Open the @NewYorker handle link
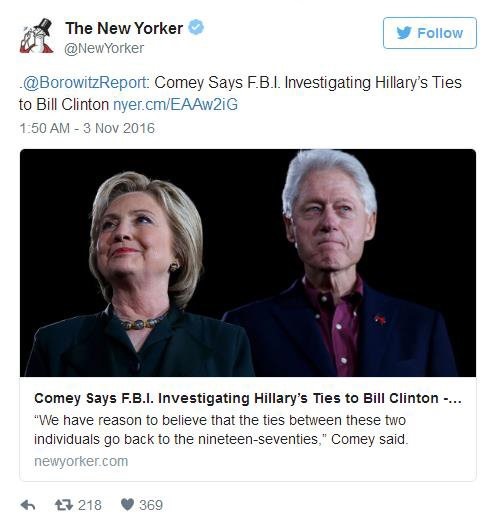The width and height of the screenshot is (493, 523). pyautogui.click(x=104, y=48)
